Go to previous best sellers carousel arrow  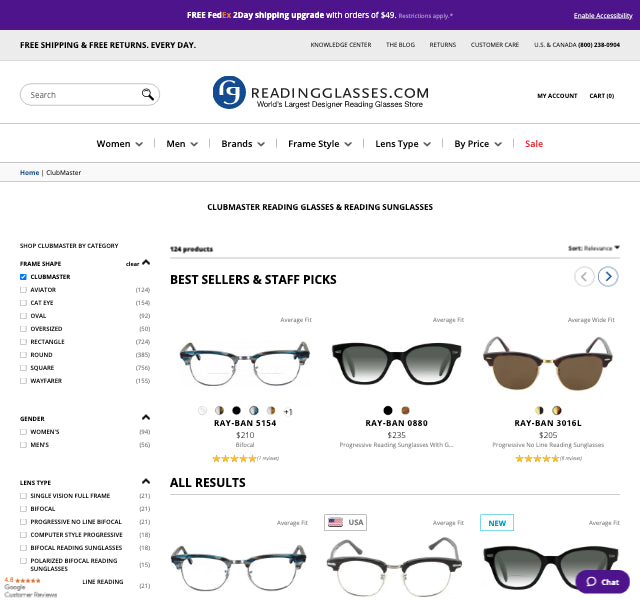pyautogui.click(x=585, y=277)
